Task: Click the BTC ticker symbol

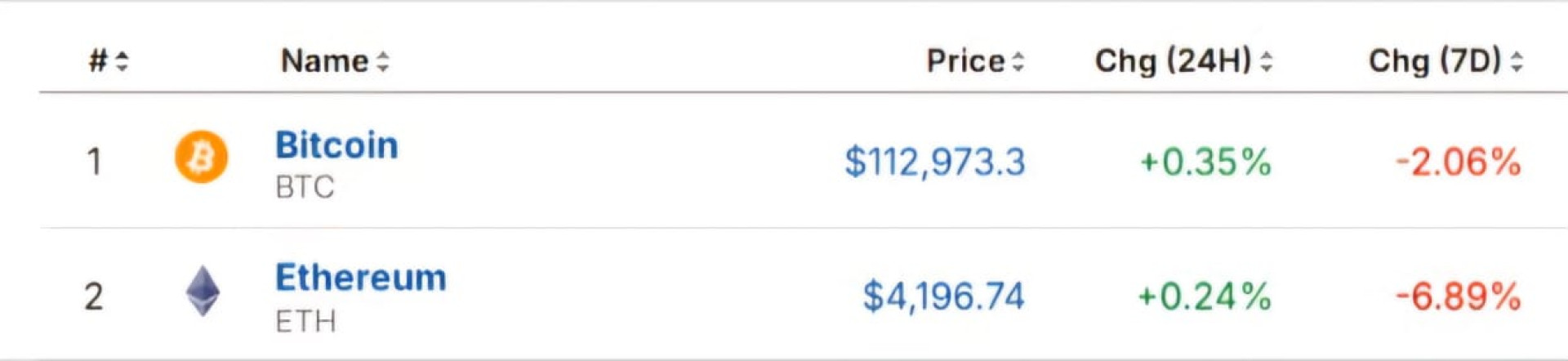Action: tap(305, 188)
